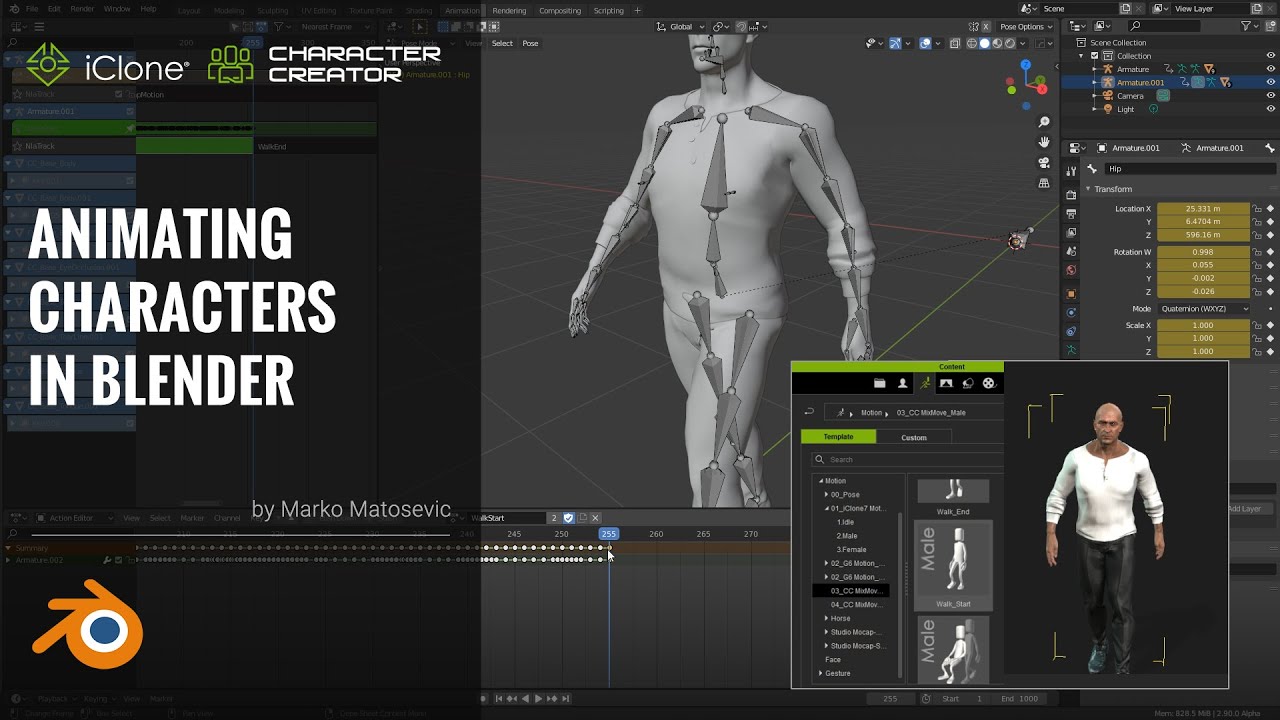Click the film reel icon in Content panel

[989, 383]
